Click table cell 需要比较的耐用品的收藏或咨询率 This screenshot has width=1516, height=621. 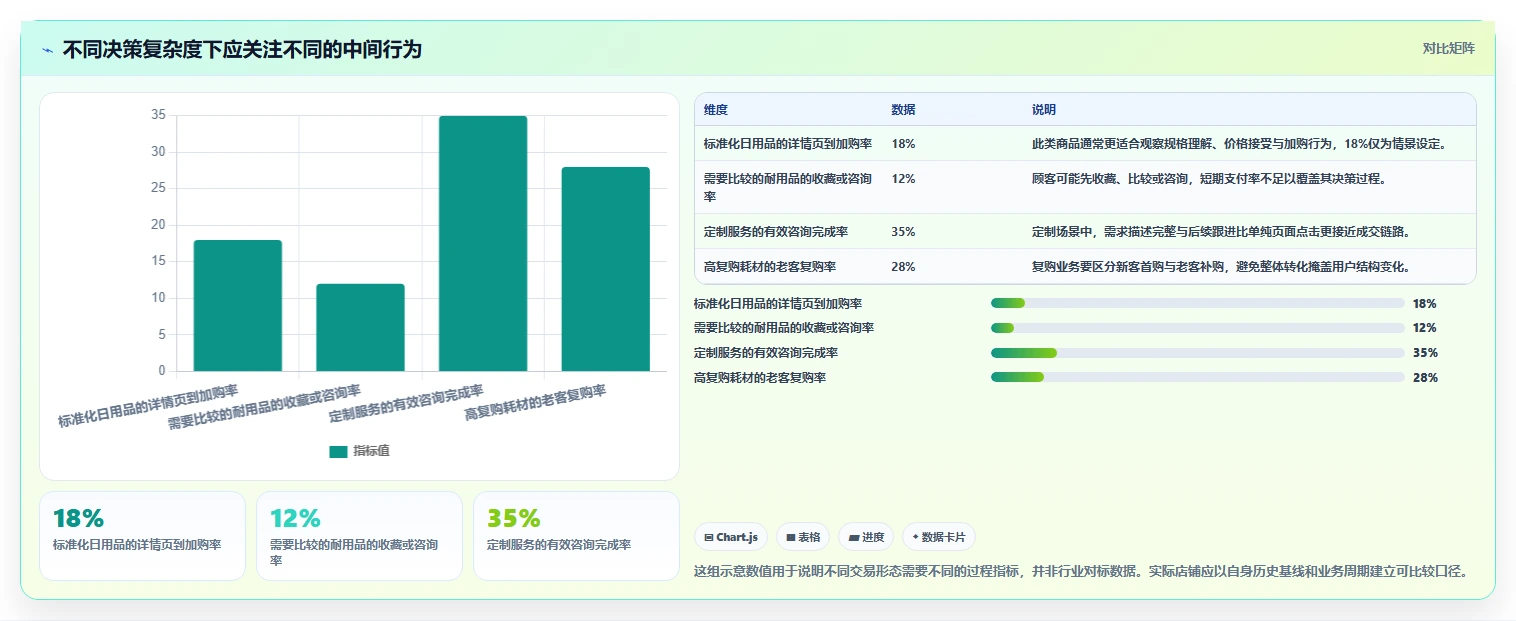tap(787, 187)
